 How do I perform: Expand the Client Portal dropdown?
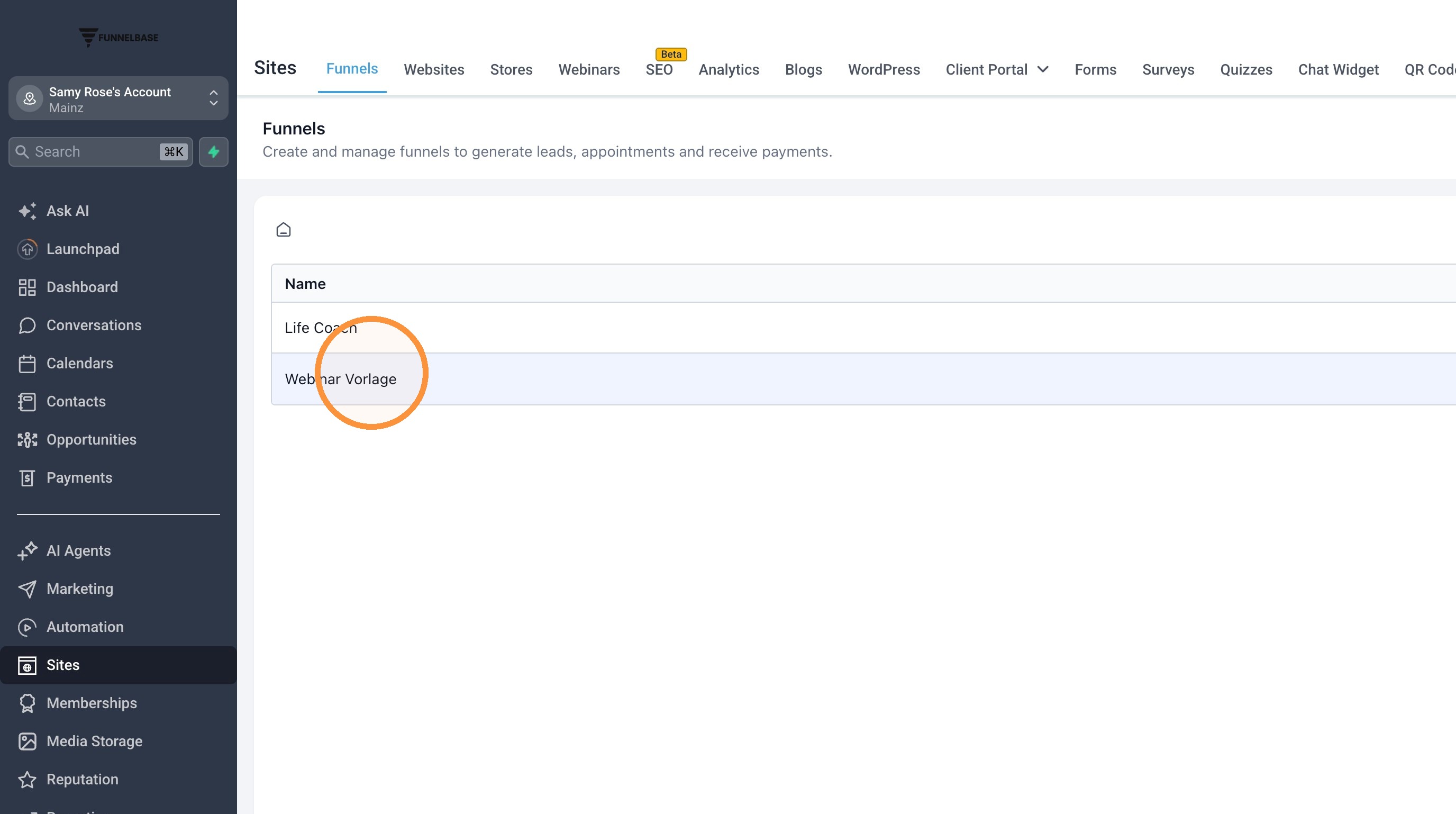997,69
